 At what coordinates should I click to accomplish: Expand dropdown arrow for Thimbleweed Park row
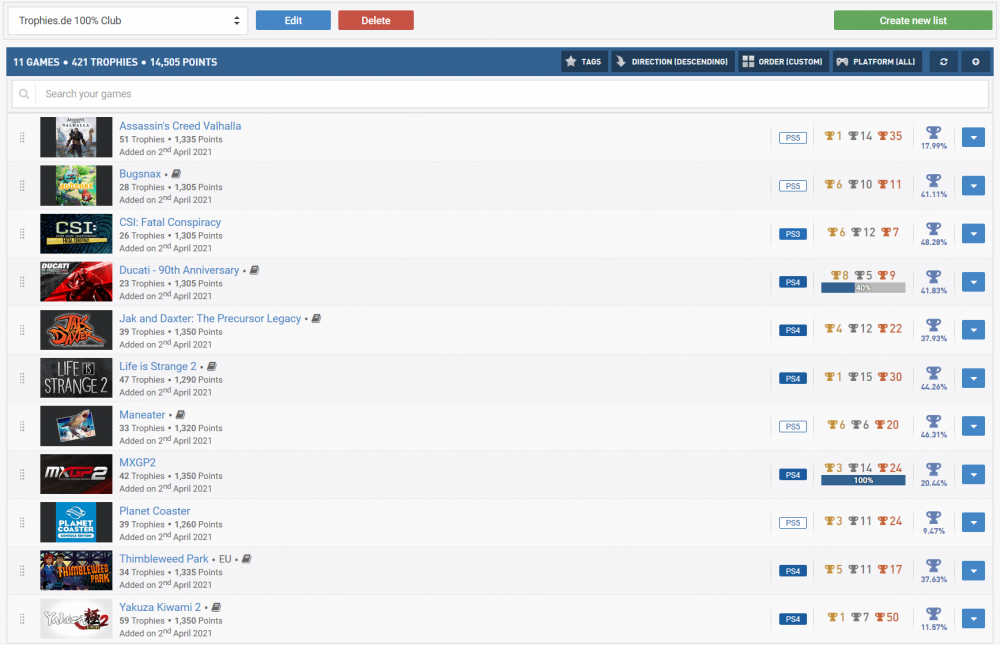(973, 571)
